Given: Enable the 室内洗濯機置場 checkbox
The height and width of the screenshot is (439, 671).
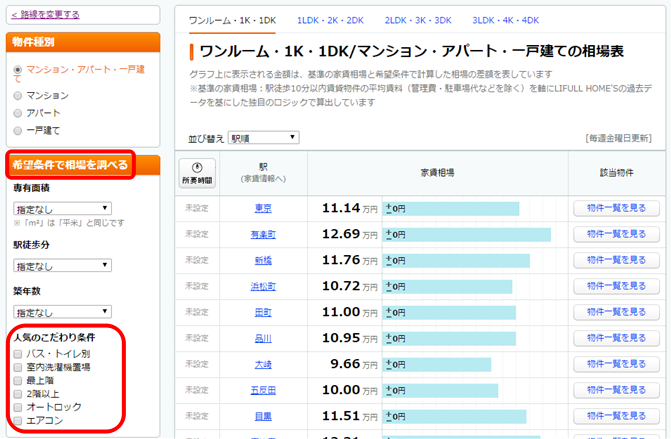Looking at the screenshot, I should (x=17, y=367).
